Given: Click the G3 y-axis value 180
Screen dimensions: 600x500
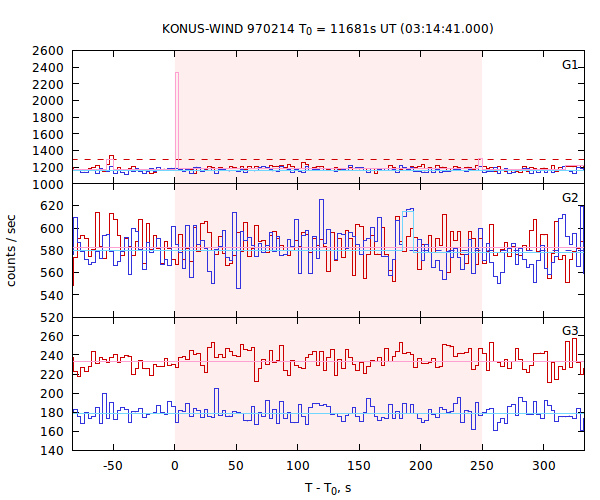Looking at the screenshot, I should [x=52, y=412].
